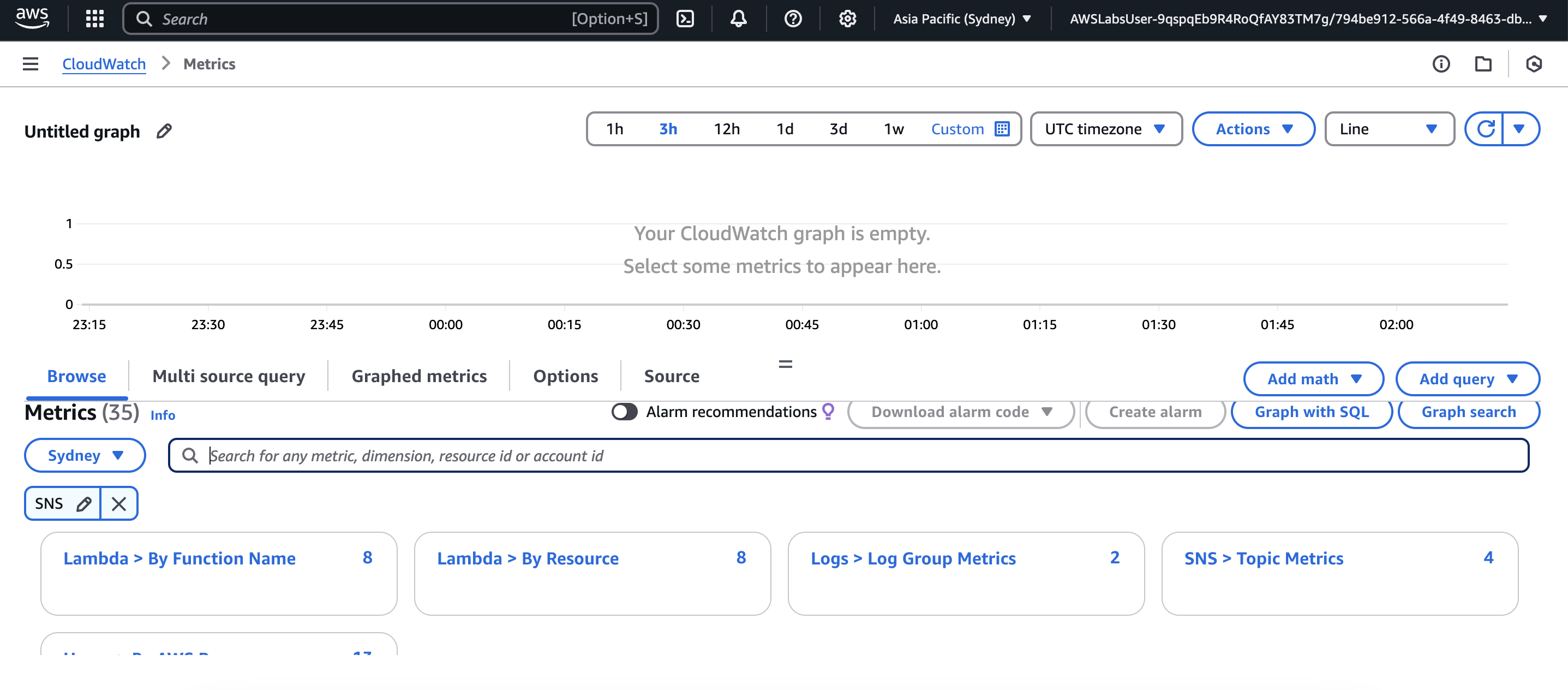The image size is (1568, 690).
Task: Select the 1w time range
Action: [x=894, y=129]
